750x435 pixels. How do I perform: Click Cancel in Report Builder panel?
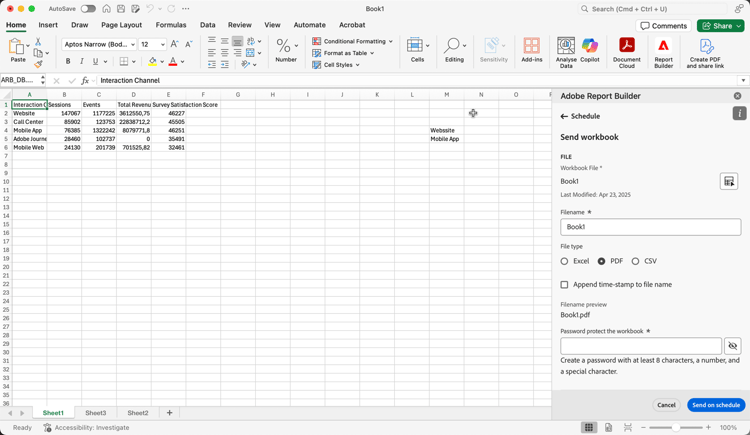(666, 405)
